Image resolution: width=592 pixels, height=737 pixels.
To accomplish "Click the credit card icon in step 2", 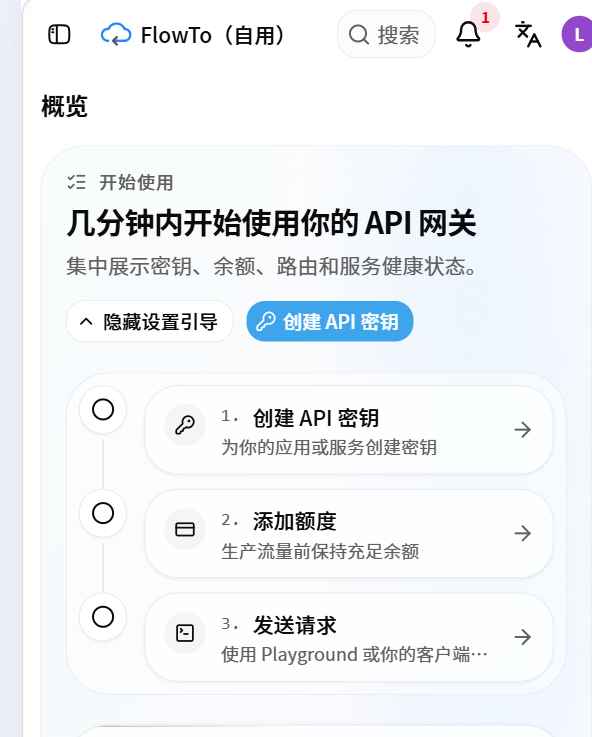I will pyautogui.click(x=185, y=529).
